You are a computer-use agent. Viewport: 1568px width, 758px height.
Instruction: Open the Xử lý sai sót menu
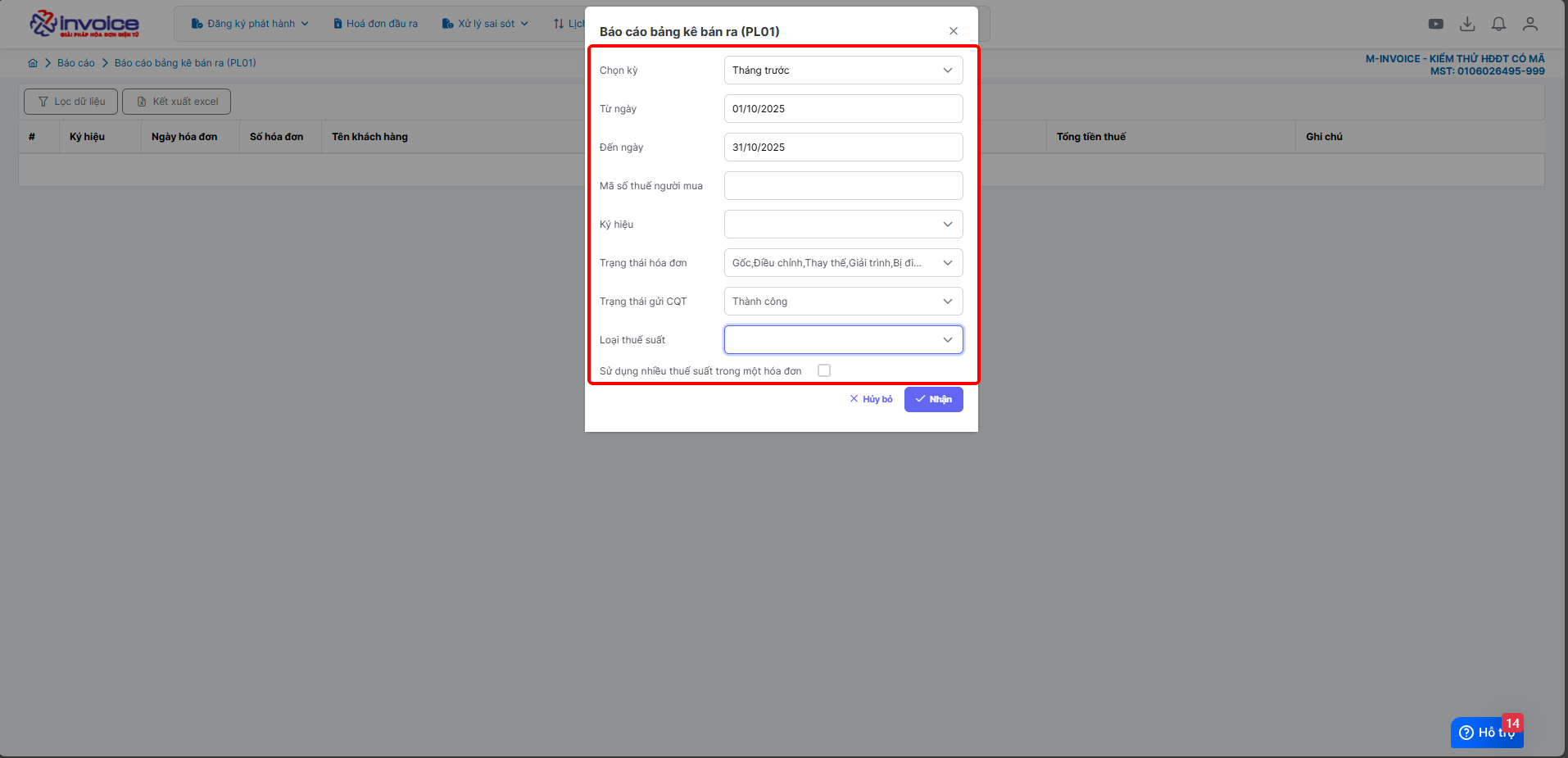[x=485, y=24]
